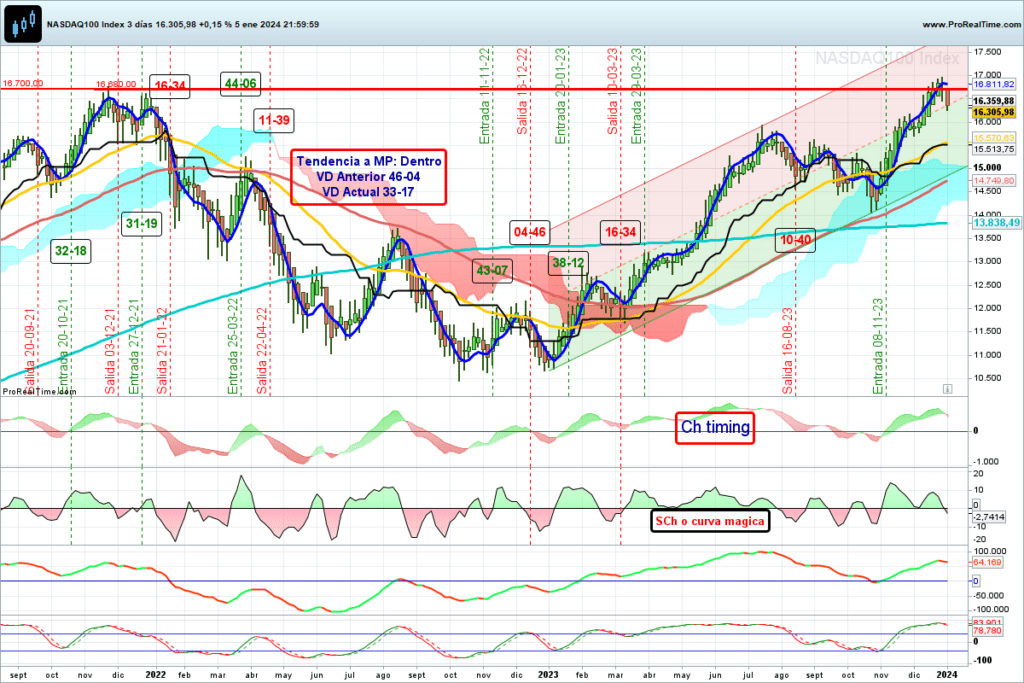Click the green '44-06' annotation label

(240, 84)
